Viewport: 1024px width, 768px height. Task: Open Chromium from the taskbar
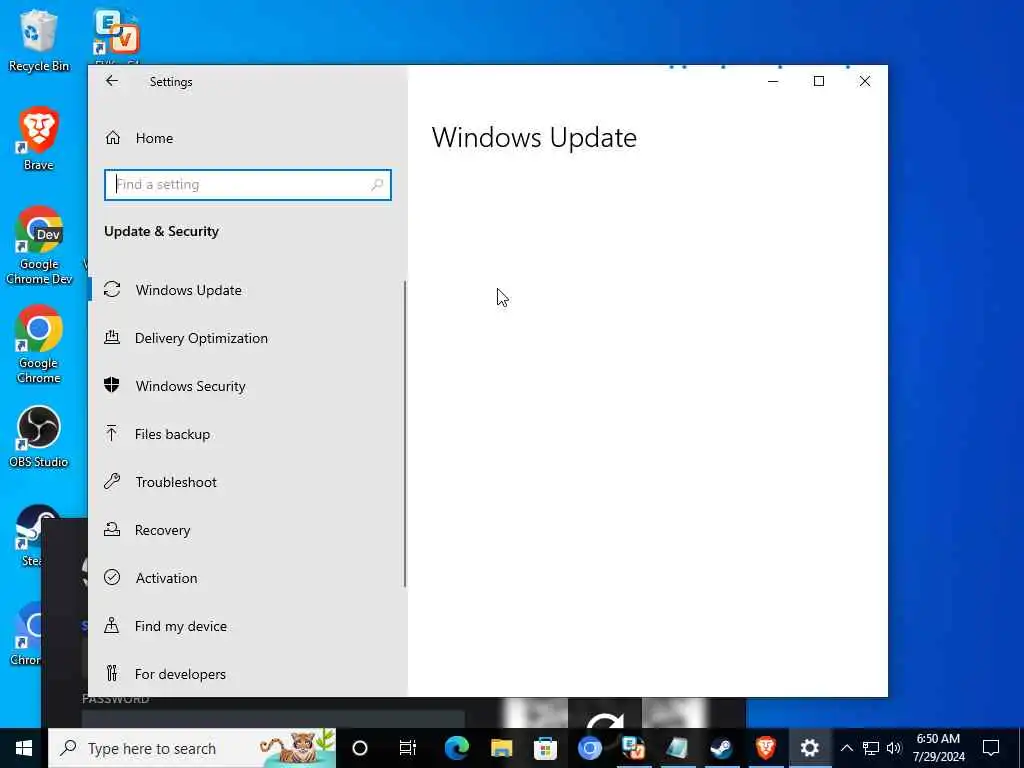[x=589, y=748]
